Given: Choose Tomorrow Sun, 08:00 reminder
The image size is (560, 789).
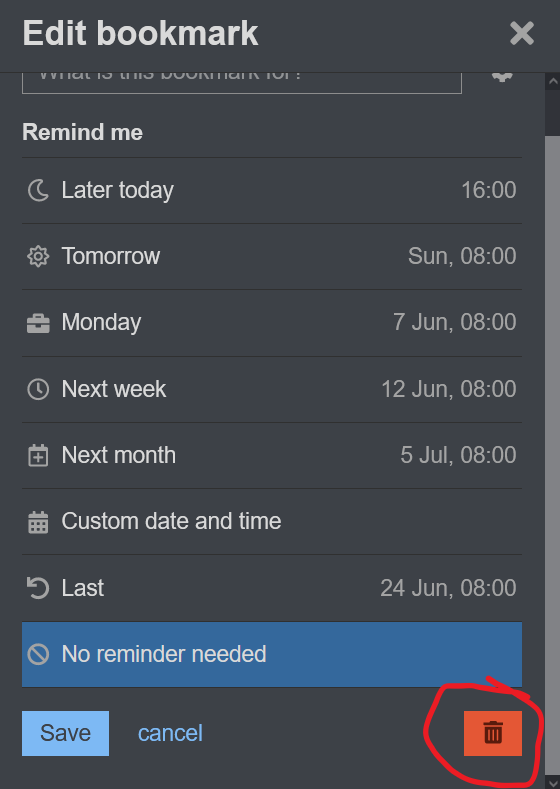Looking at the screenshot, I should [x=272, y=257].
